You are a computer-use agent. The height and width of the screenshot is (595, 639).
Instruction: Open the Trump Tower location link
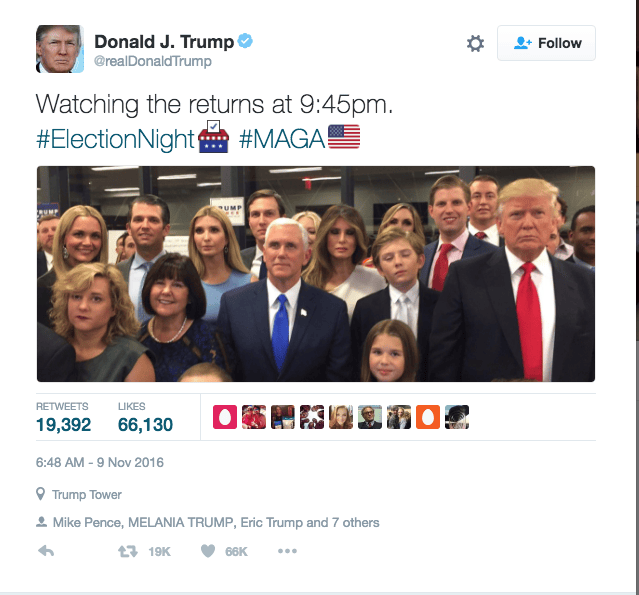point(87,494)
